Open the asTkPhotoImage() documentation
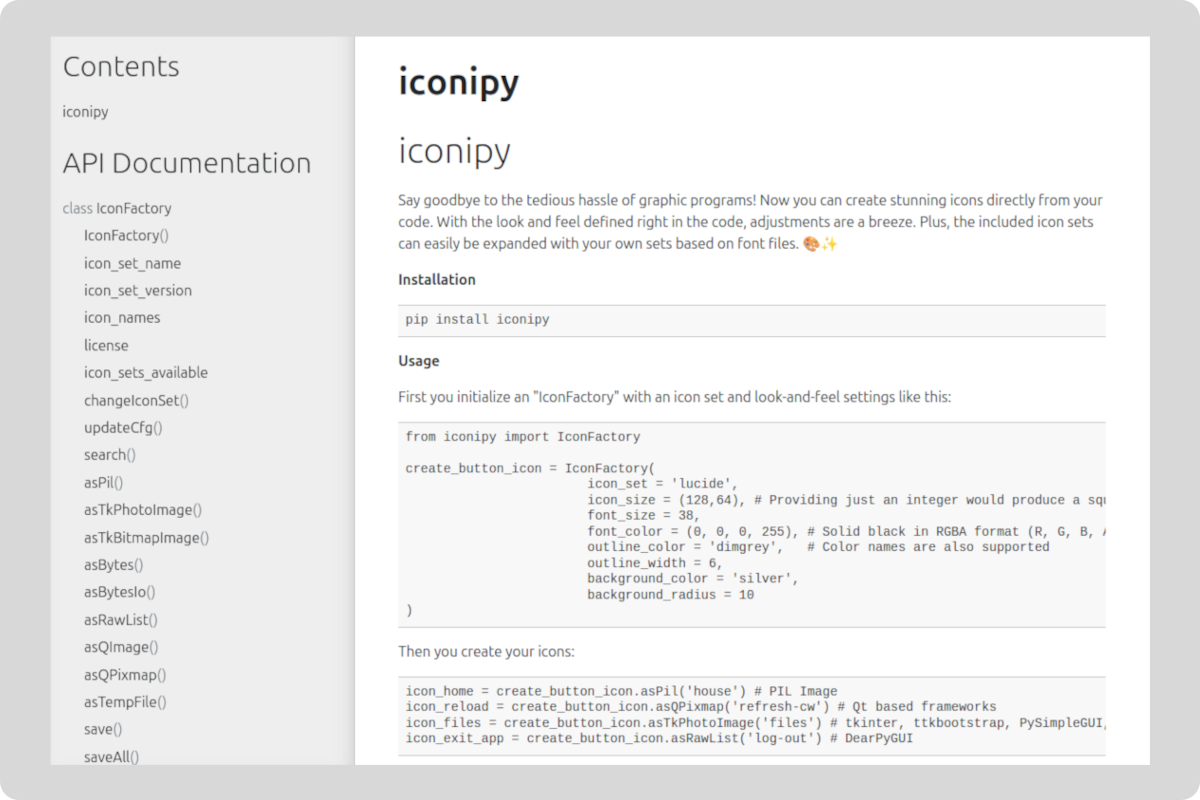1200x800 pixels. [142, 509]
